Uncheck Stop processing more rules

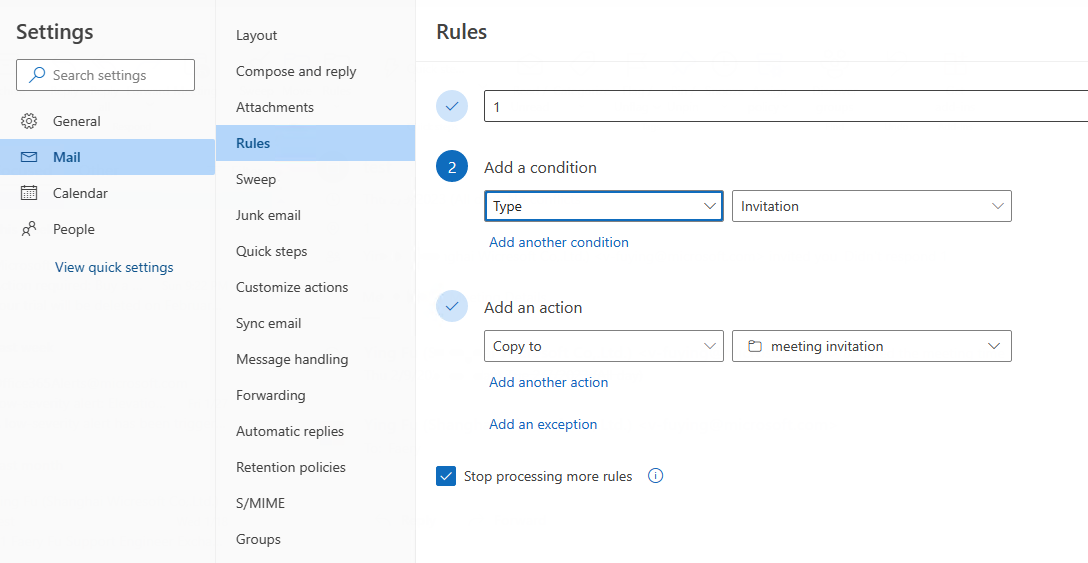446,476
